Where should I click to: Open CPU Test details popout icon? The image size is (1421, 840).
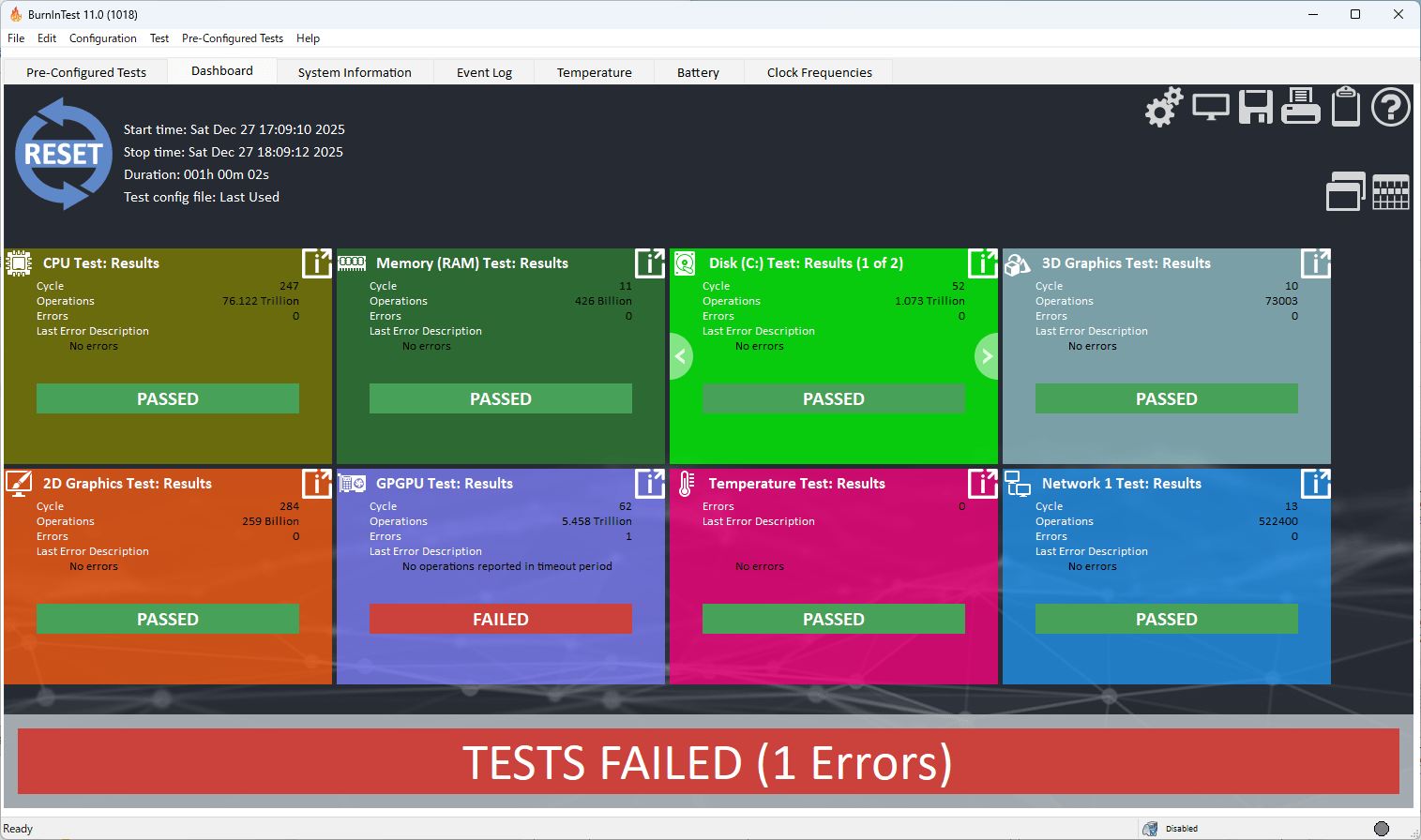click(316, 263)
